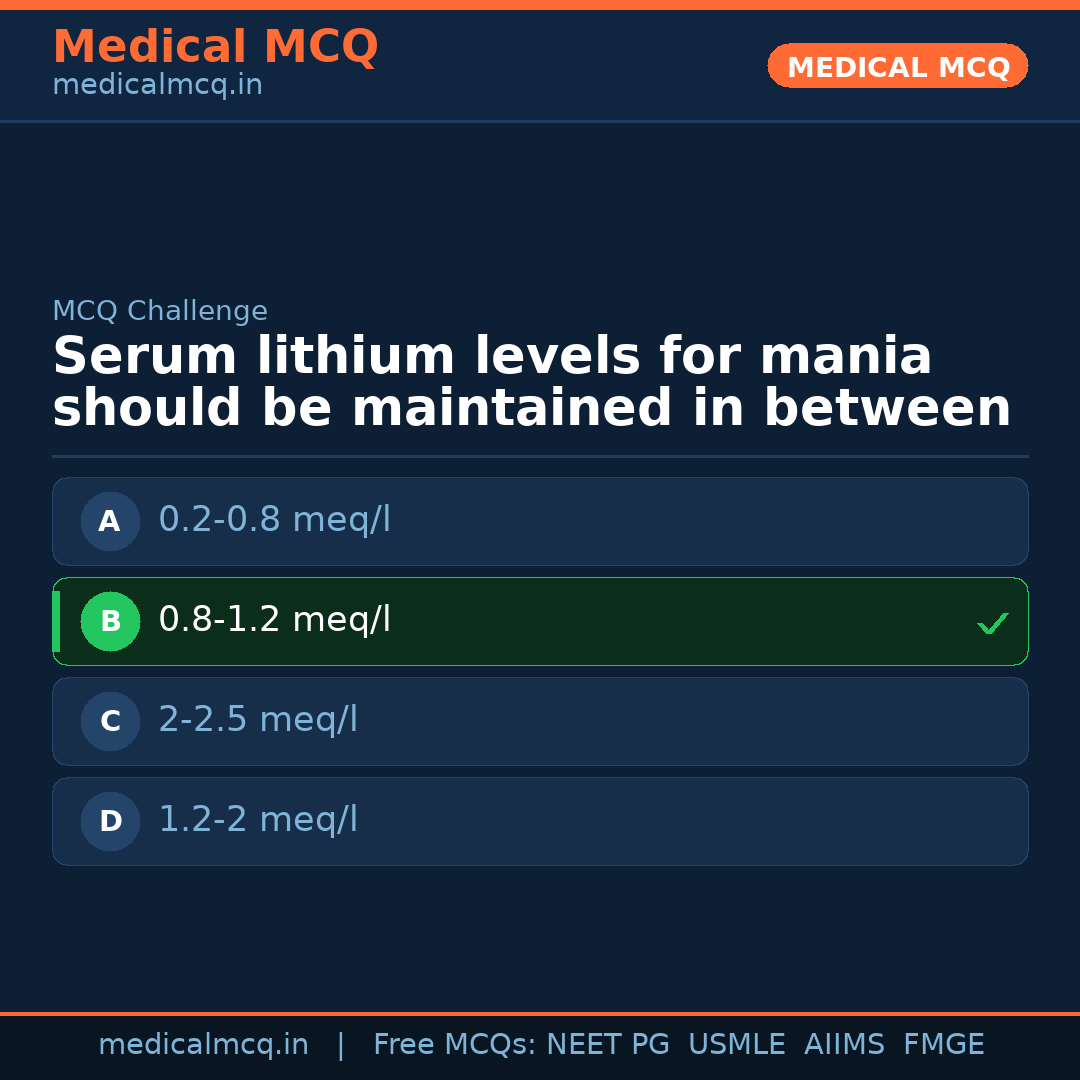Click "USMLE" in the footer bar
The width and height of the screenshot is (1080, 1080).
click(x=736, y=1045)
